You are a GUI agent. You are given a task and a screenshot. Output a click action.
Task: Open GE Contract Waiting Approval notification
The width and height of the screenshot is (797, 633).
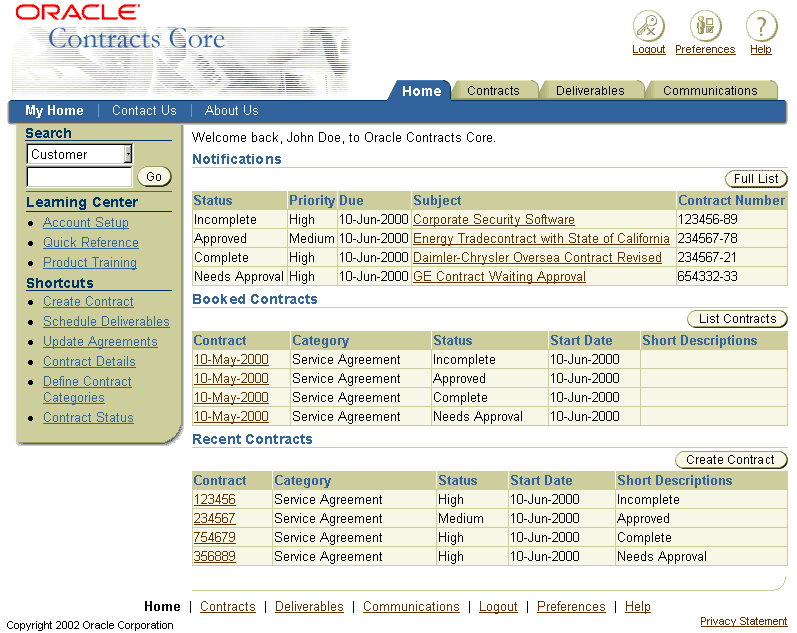click(x=499, y=277)
